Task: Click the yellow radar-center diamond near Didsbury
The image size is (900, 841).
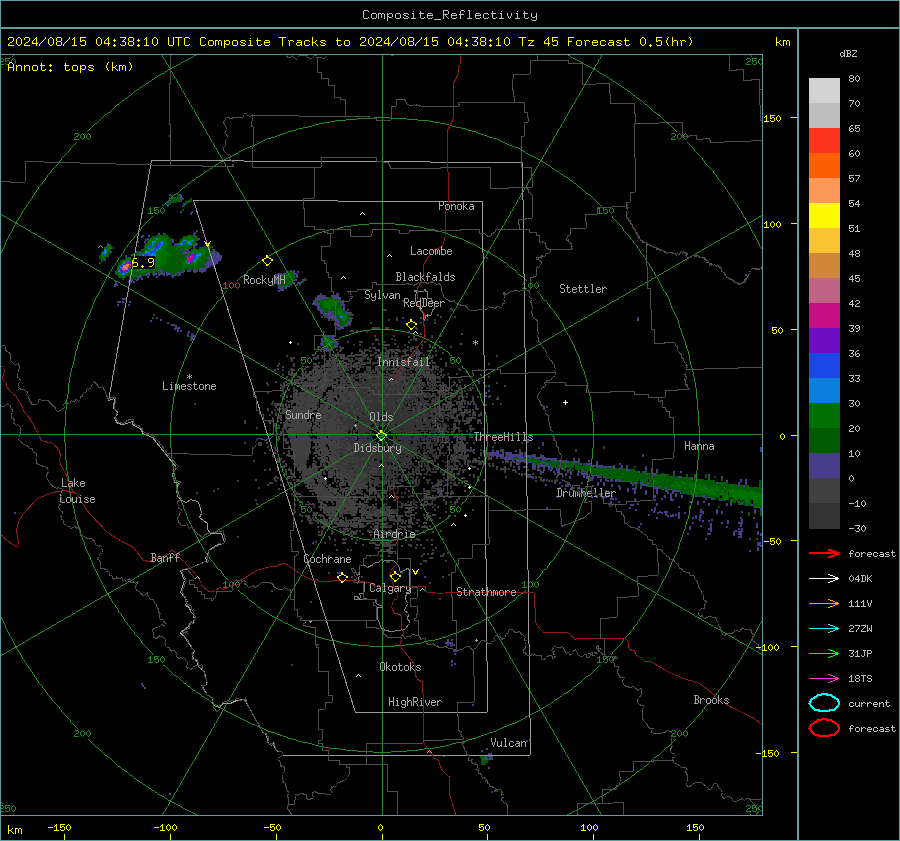Action: pyautogui.click(x=381, y=436)
